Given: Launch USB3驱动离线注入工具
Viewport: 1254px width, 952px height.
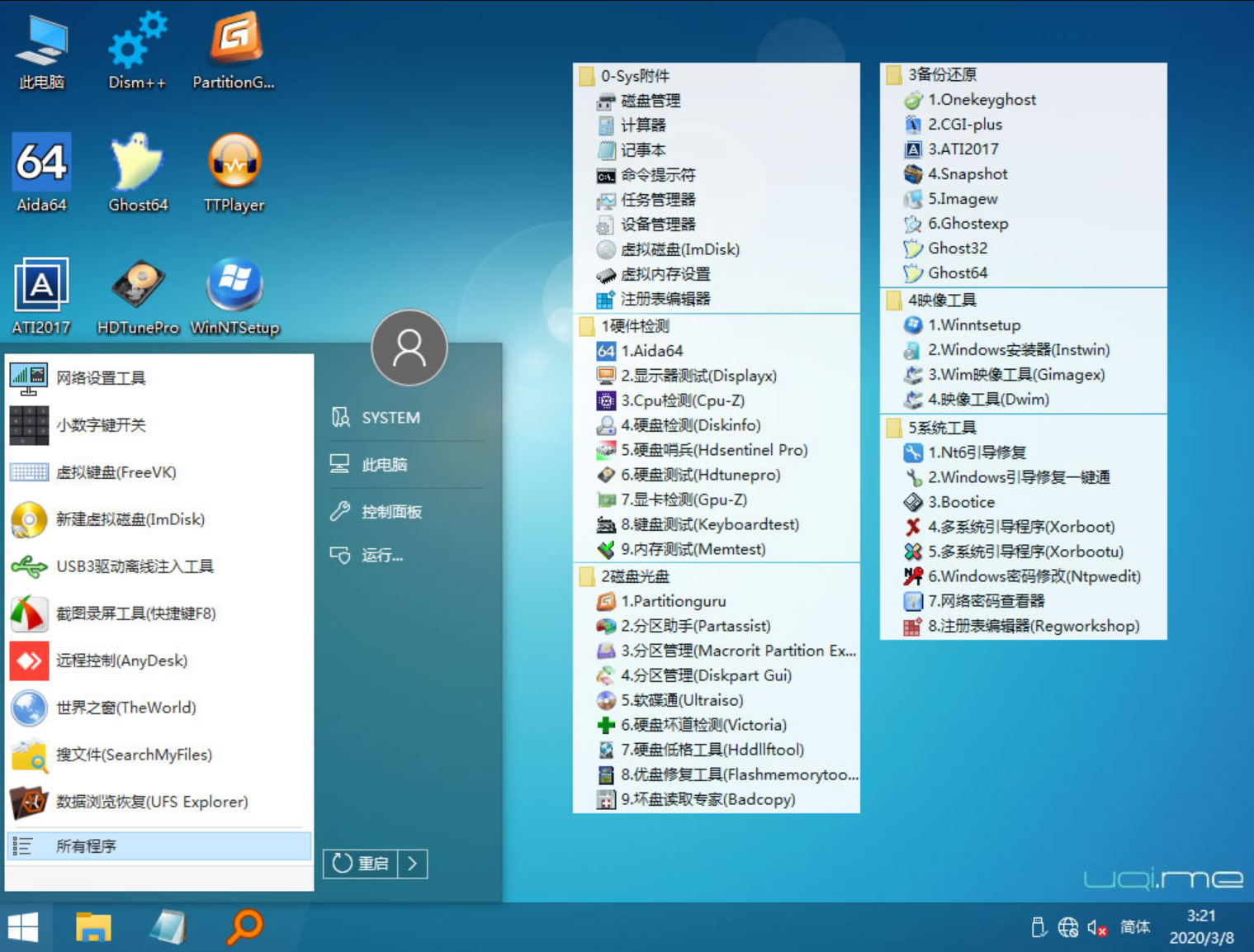Looking at the screenshot, I should click(159, 566).
